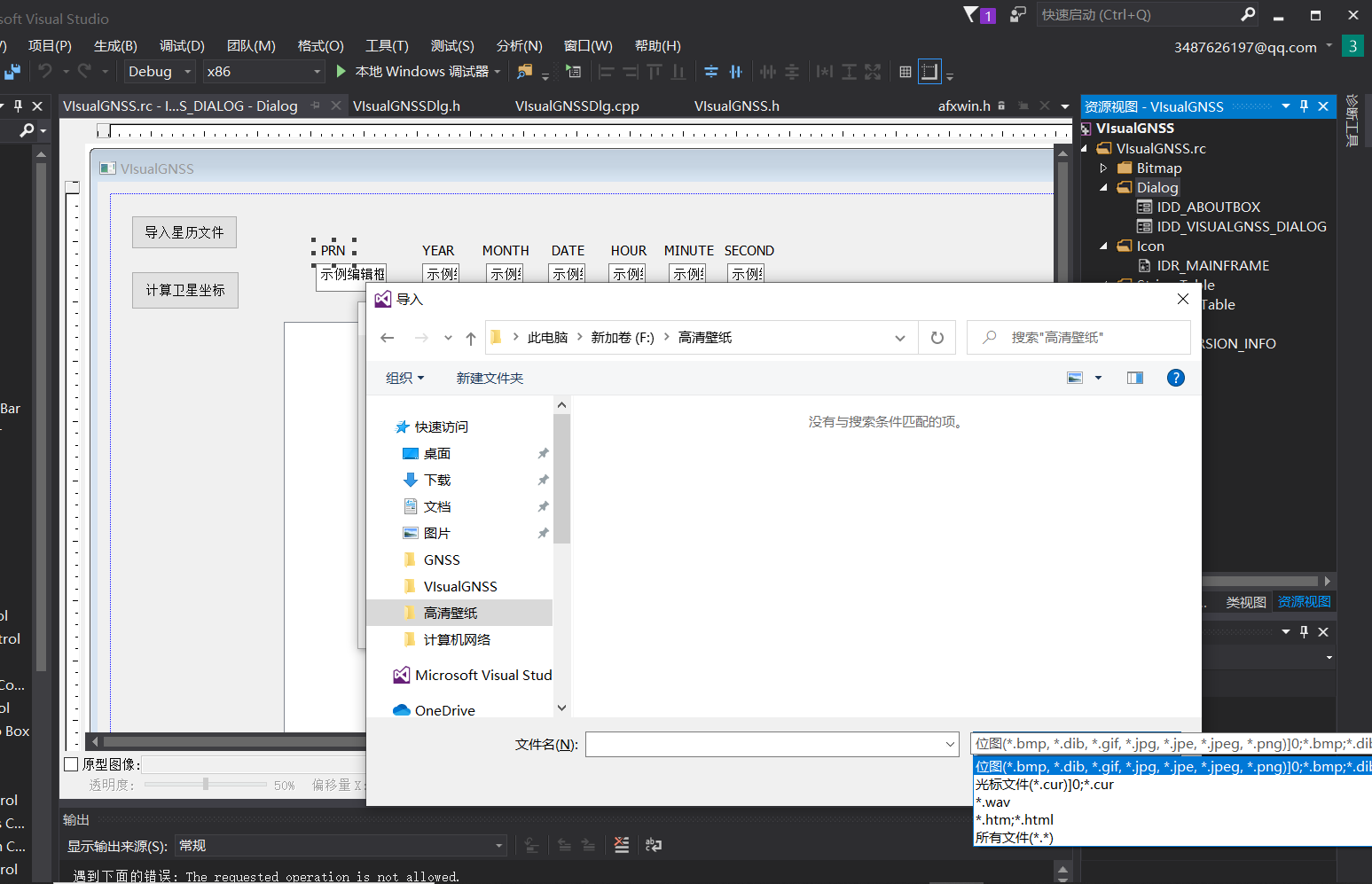The height and width of the screenshot is (884, 1372).
Task: Go up one folder level in import dialog
Action: point(471,338)
